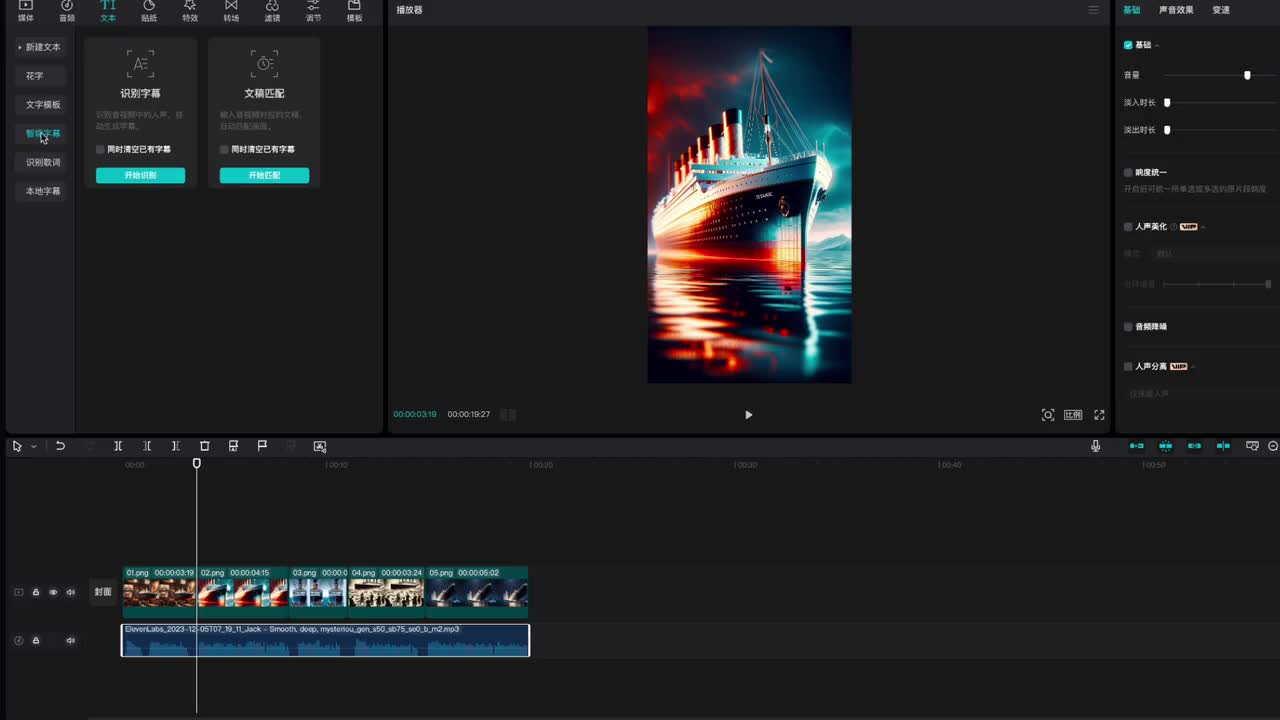Toggle the eye visibility icon on video track
The height and width of the screenshot is (720, 1280).
[x=53, y=592]
